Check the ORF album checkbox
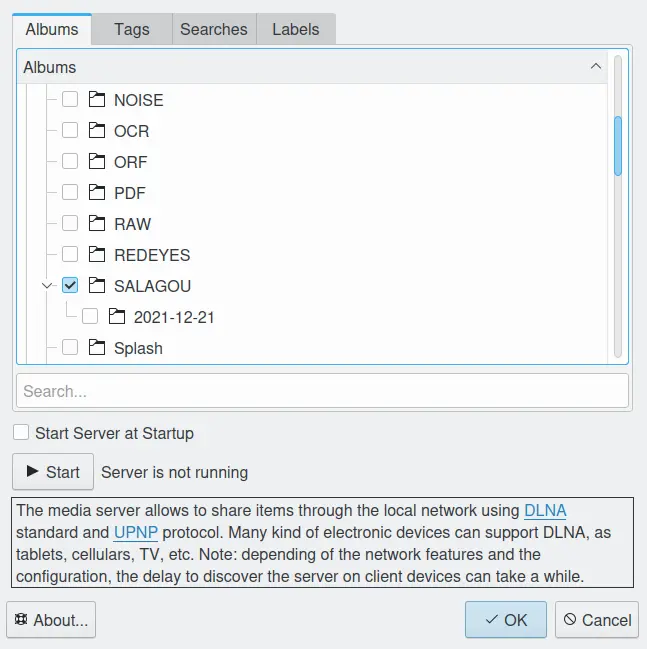This screenshot has height=649, width=647. tap(70, 161)
